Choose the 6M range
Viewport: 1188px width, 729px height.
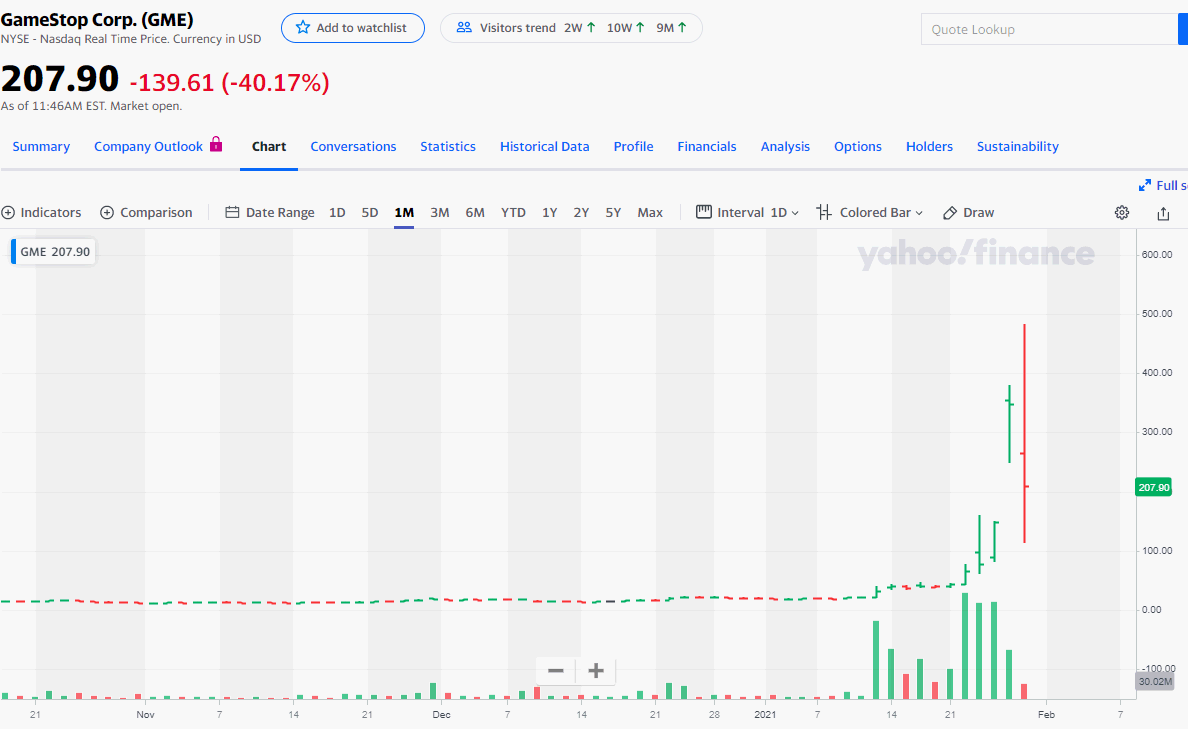[475, 213]
